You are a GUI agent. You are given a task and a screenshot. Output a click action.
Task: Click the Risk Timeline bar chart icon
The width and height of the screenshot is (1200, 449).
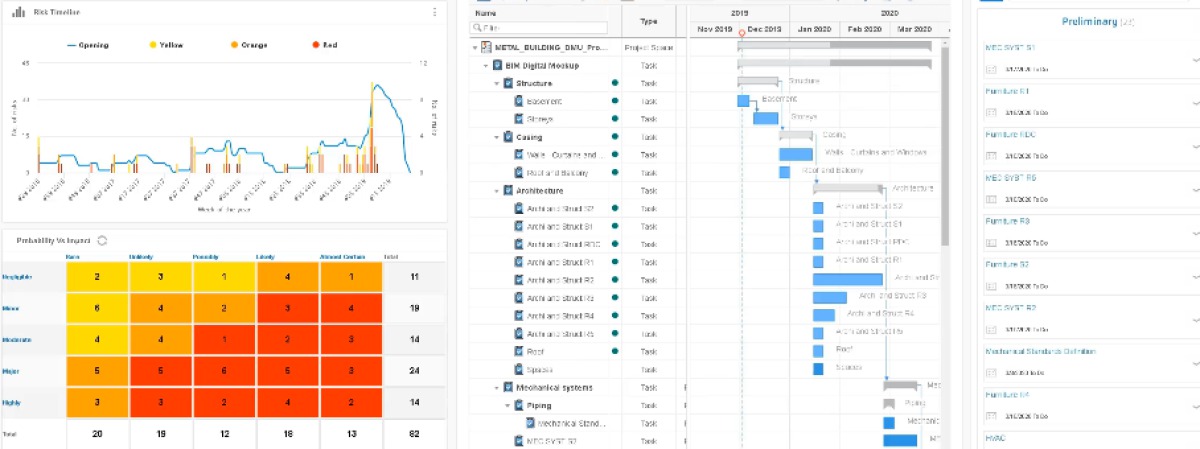tap(19, 12)
